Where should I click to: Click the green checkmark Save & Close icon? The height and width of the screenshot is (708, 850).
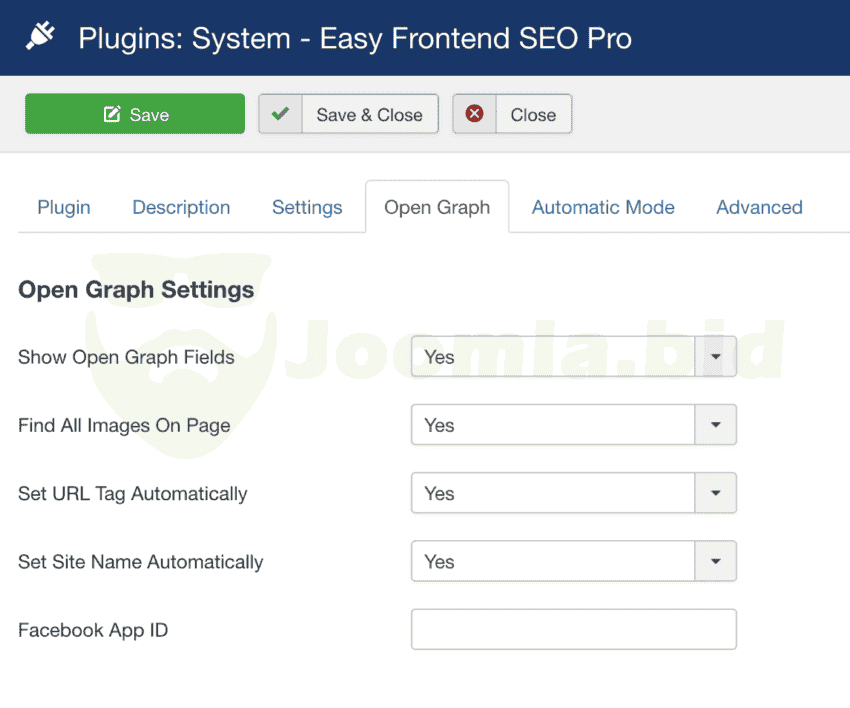[x=280, y=114]
